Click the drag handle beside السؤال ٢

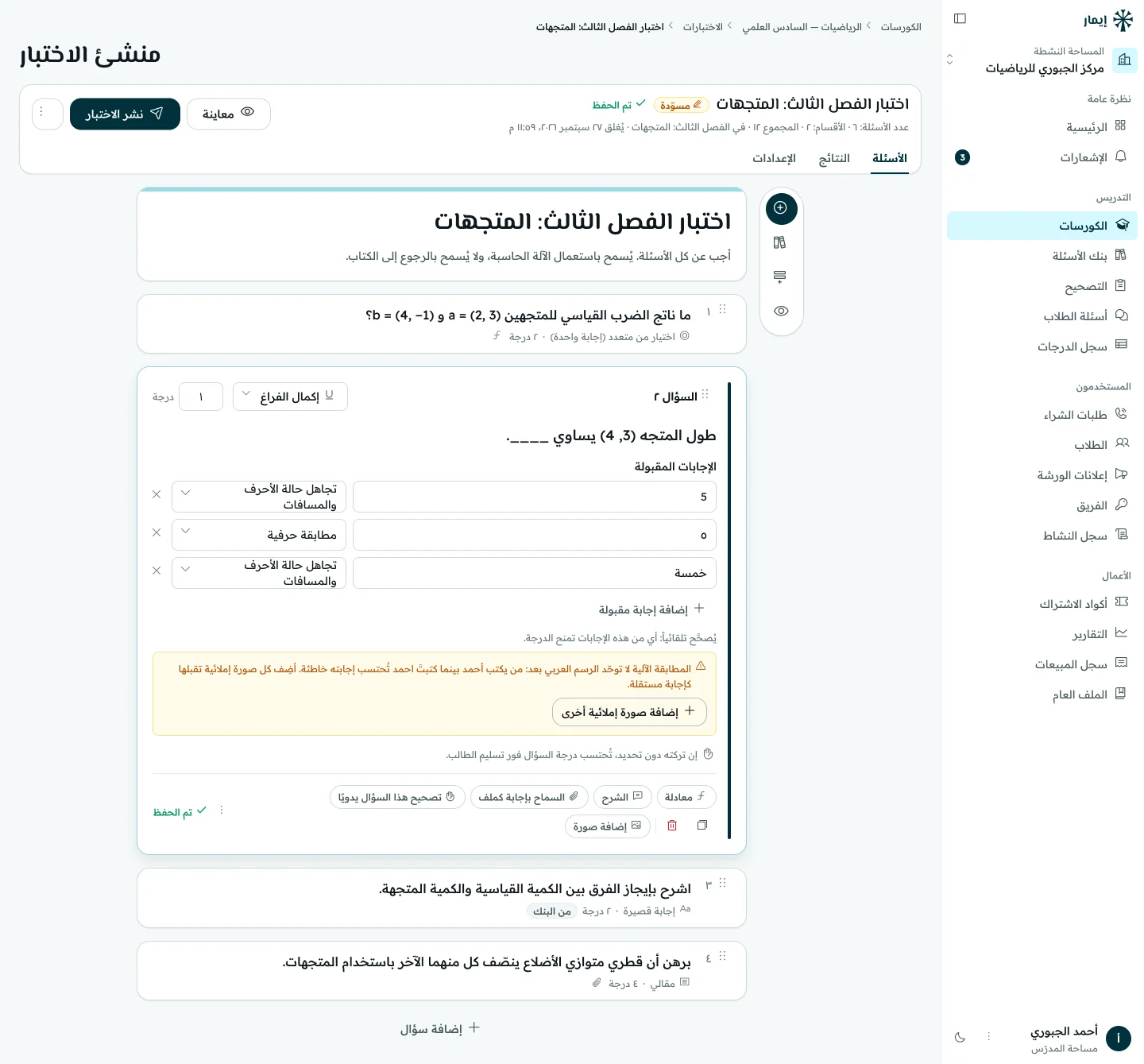pyautogui.click(x=705, y=394)
